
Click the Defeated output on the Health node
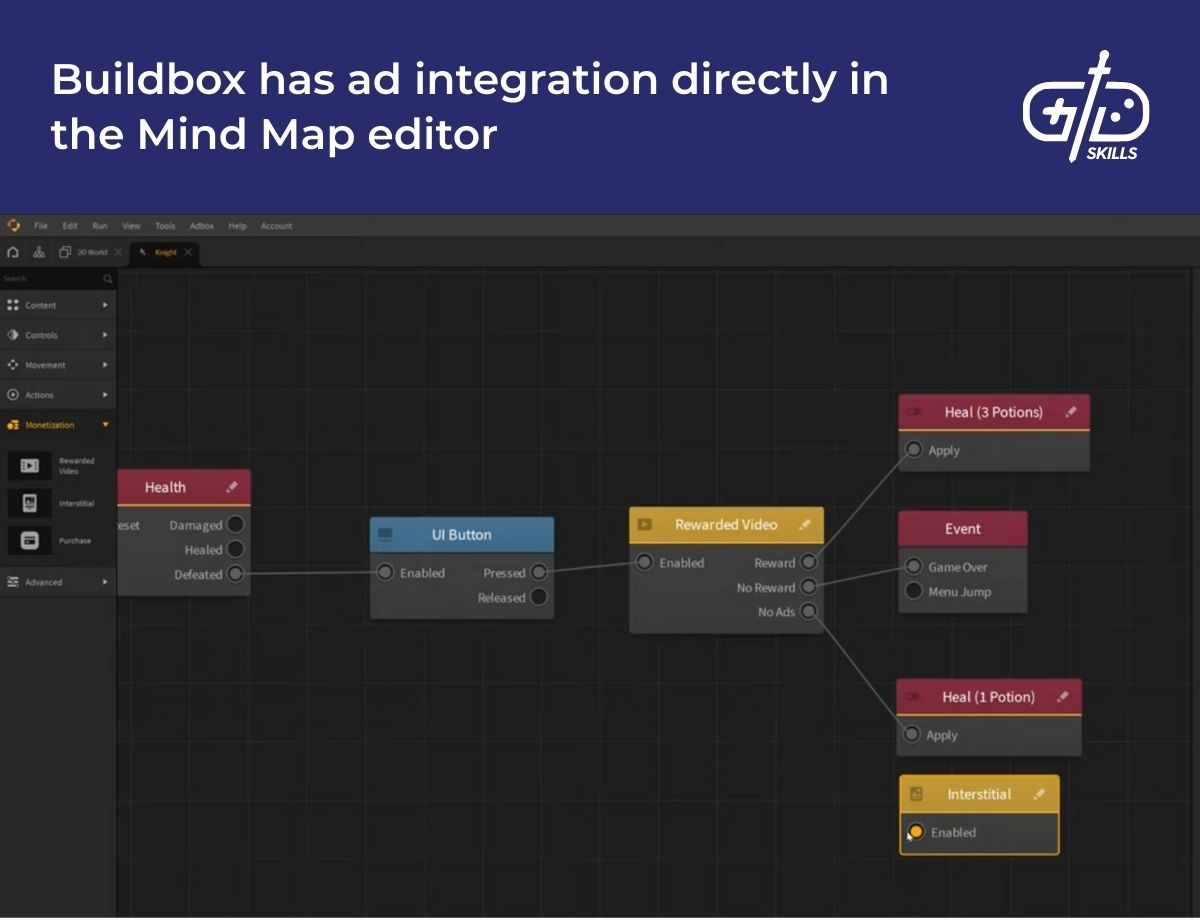(235, 574)
